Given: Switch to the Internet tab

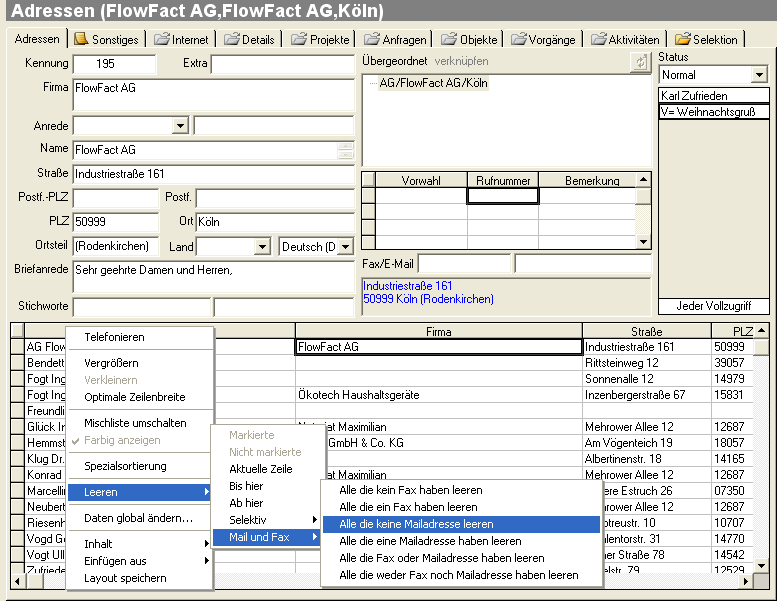Looking at the screenshot, I should (181, 40).
